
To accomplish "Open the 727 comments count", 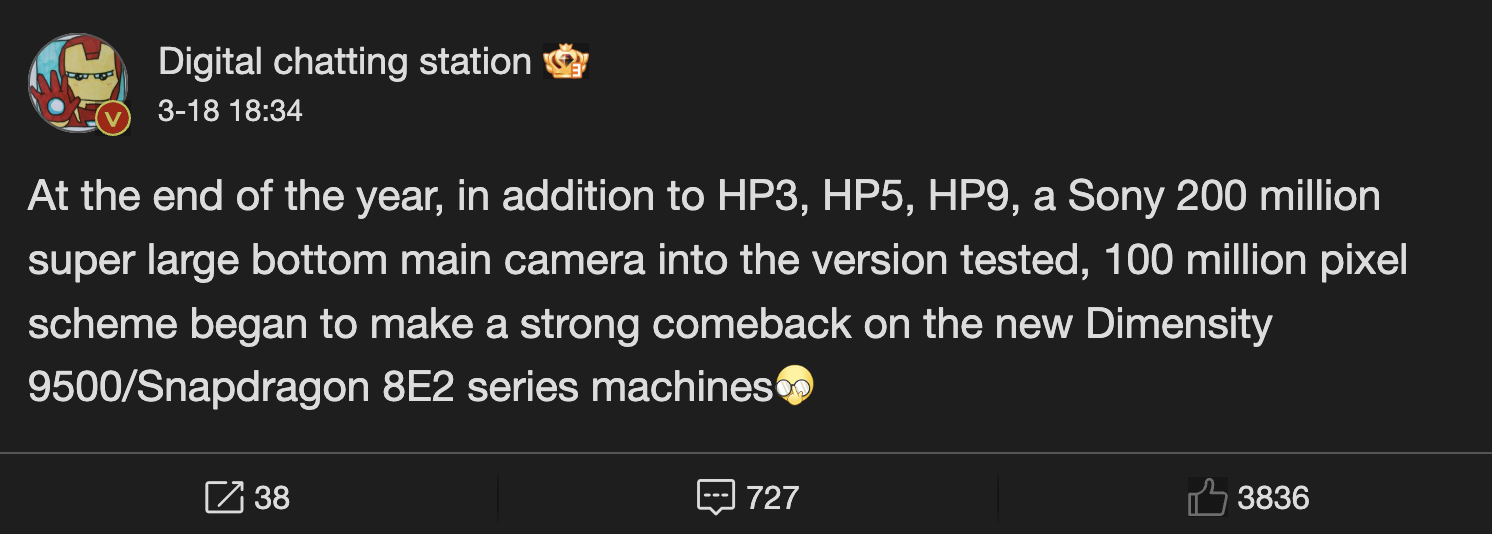I will pyautogui.click(x=773, y=497).
